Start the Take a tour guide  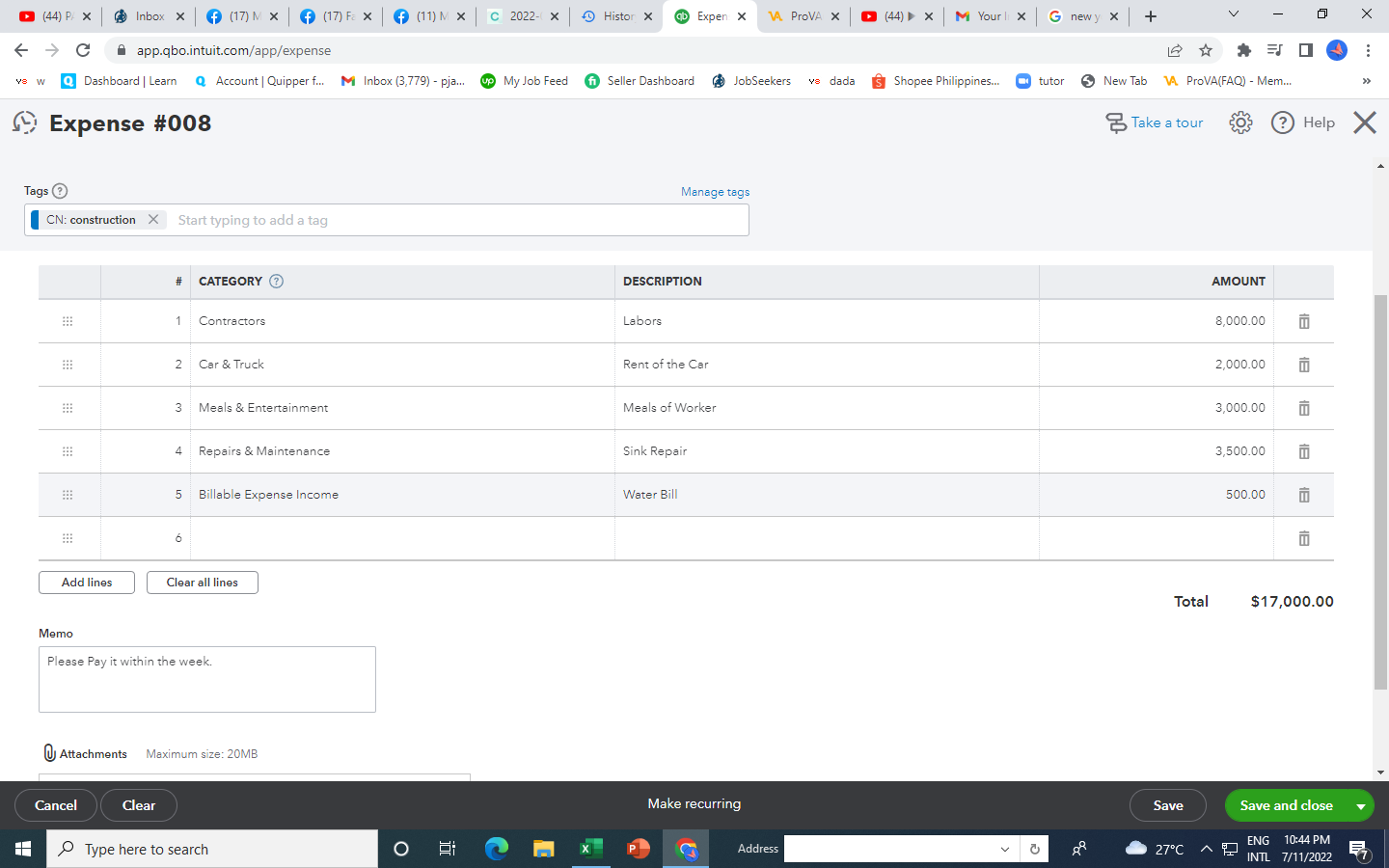click(x=1155, y=122)
